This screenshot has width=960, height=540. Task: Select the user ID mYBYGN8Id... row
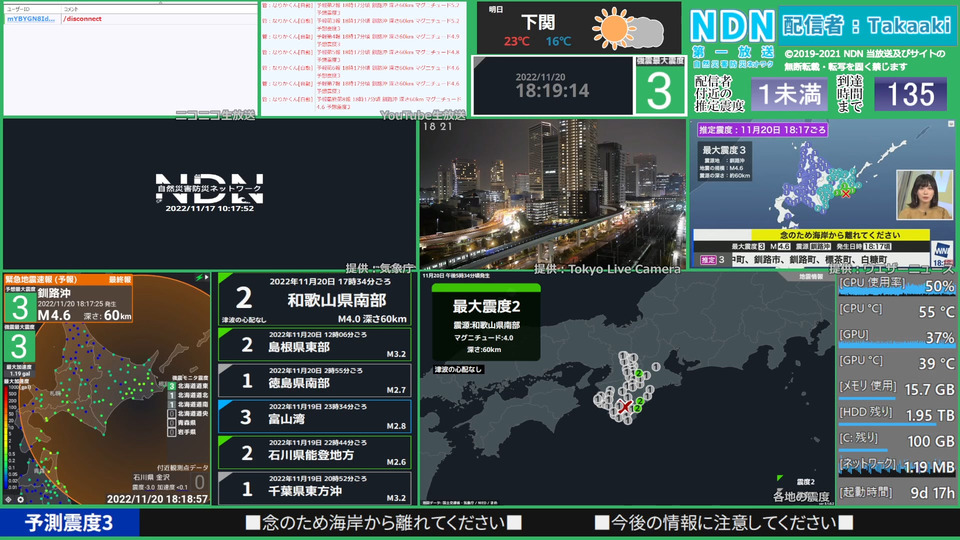pyautogui.click(x=31, y=19)
